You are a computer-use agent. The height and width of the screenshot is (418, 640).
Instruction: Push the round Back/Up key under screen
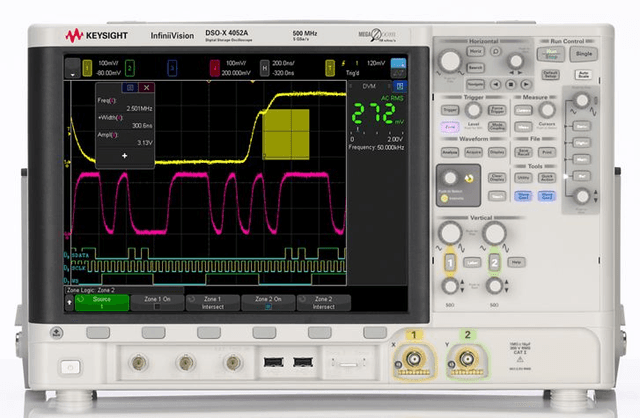(x=56, y=333)
